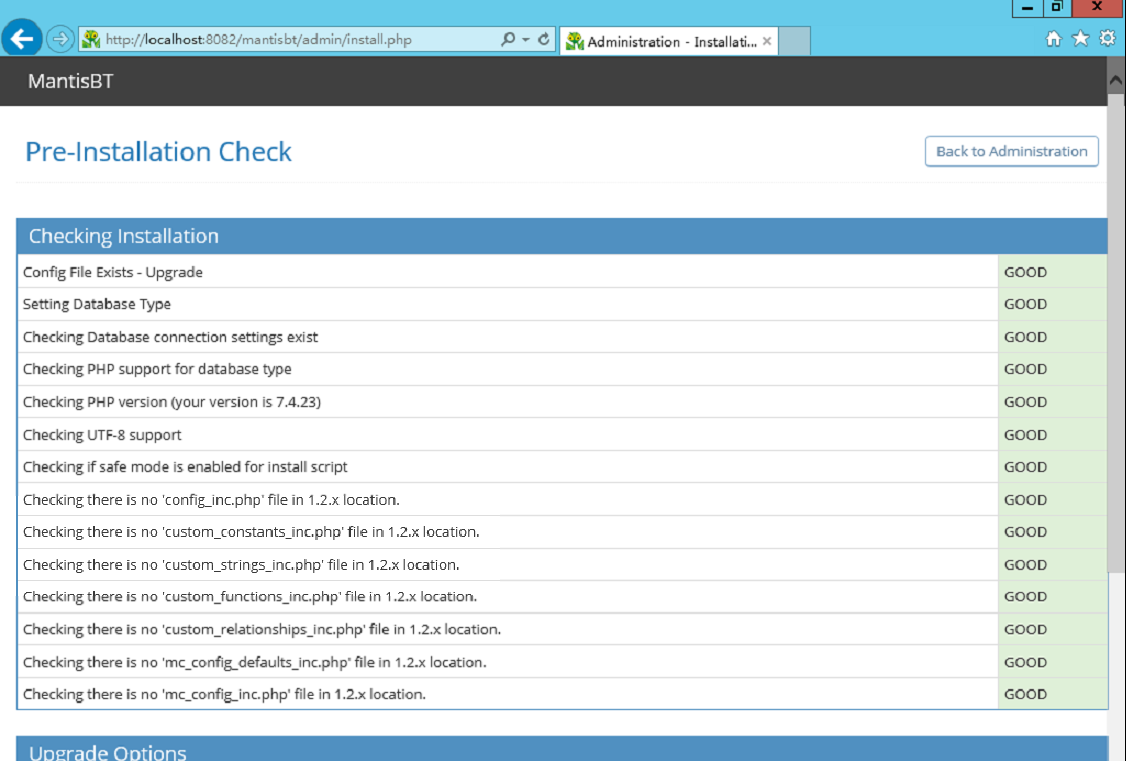Image resolution: width=1126 pixels, height=761 pixels.
Task: Go back with the browser back arrow
Action: click(x=22, y=38)
